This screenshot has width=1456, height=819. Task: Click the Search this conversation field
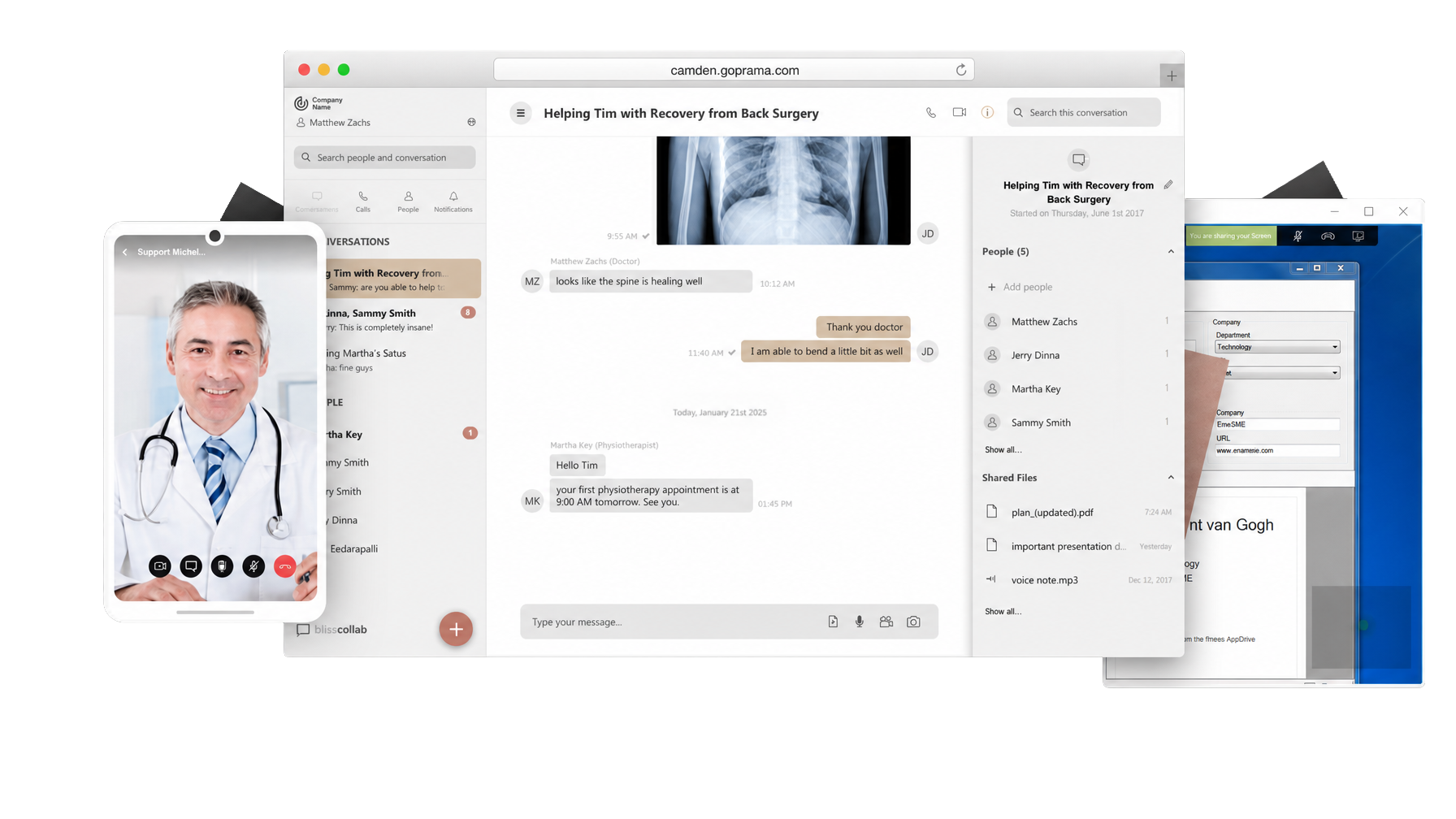pos(1084,112)
